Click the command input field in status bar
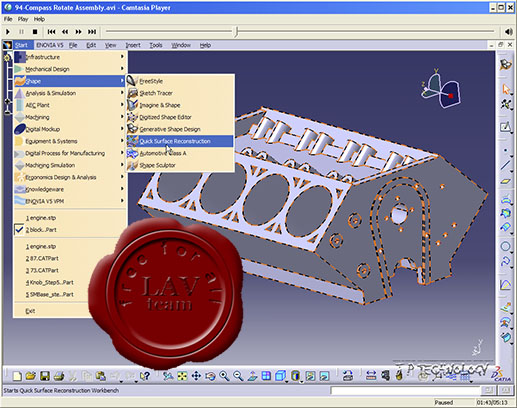This screenshot has width=517, height=408. pyautogui.click(x=405, y=390)
